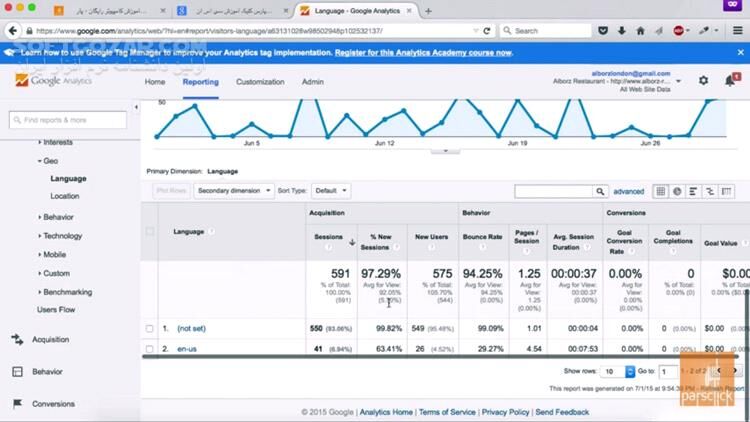
Task: Select the Comparison view icon
Action: coord(710,191)
